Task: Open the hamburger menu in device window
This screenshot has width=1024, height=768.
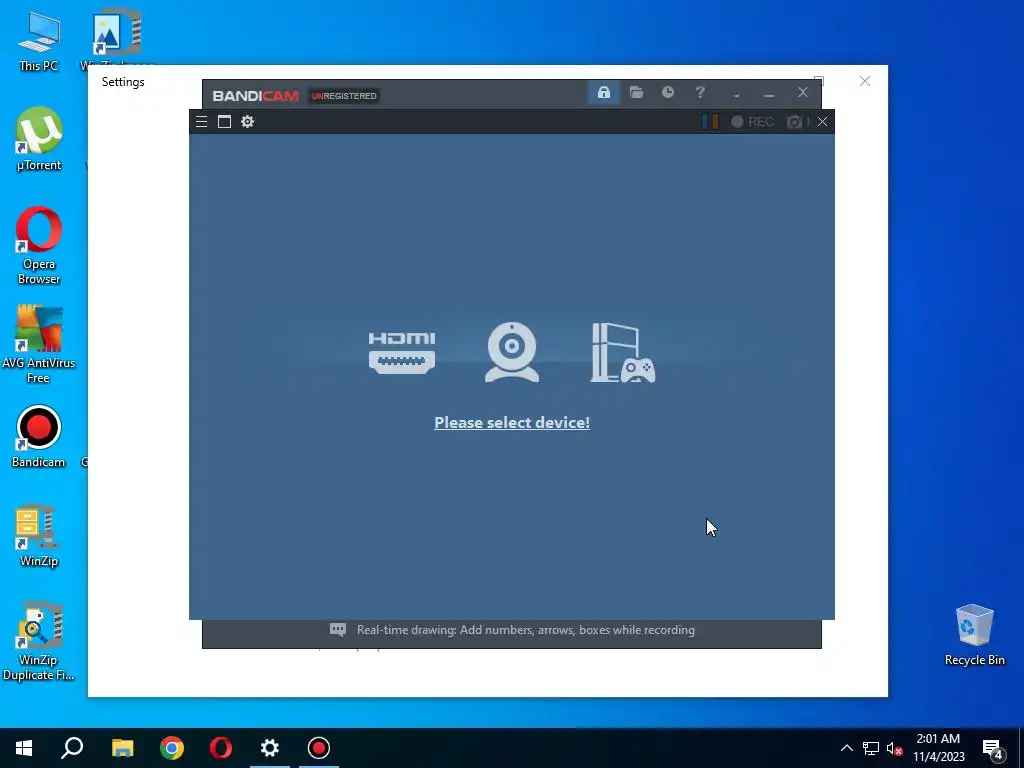Action: tap(201, 121)
